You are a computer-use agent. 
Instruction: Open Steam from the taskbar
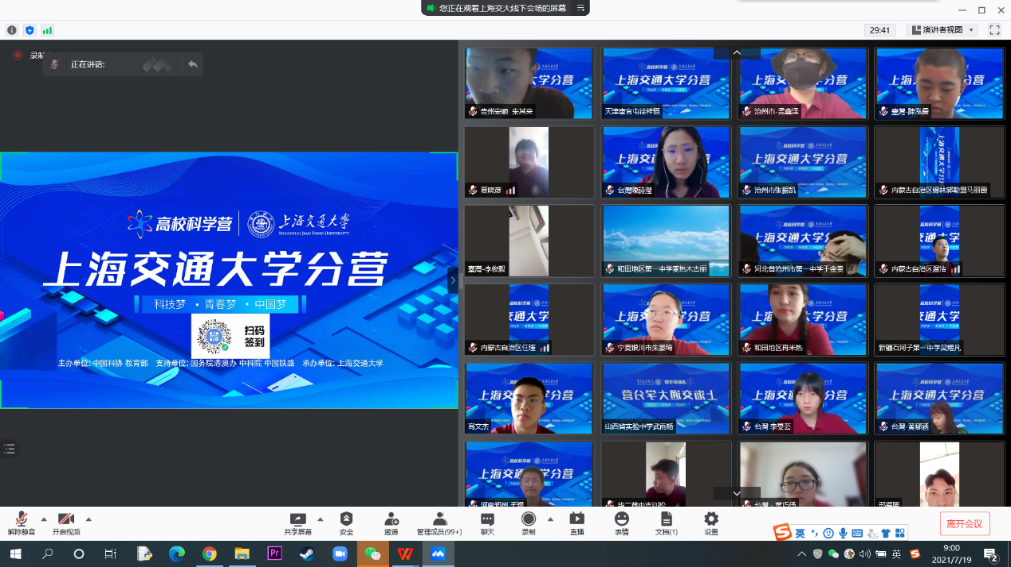(307, 553)
